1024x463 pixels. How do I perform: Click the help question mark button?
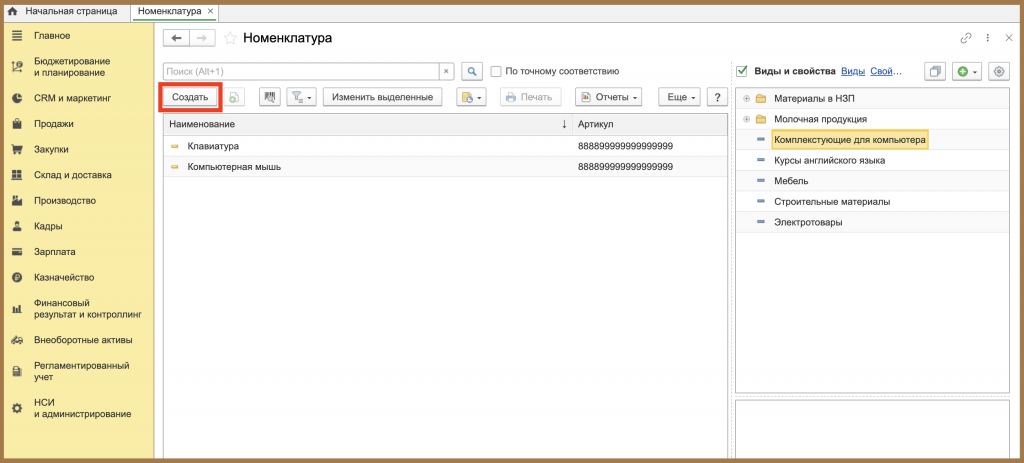coord(717,97)
